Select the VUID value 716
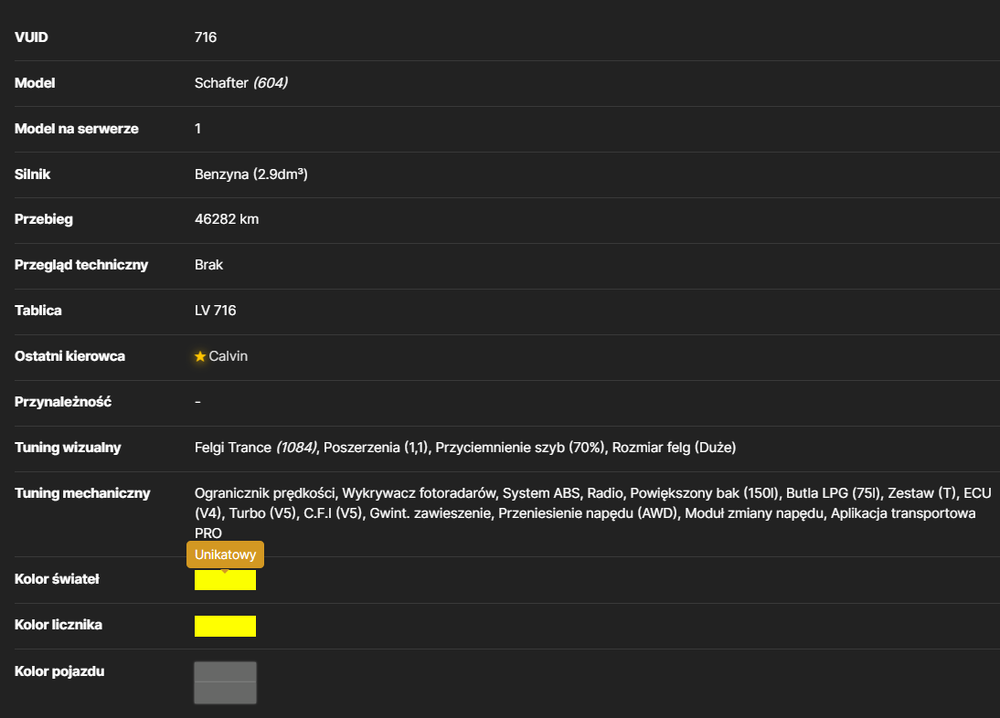The image size is (1000, 718). 205,37
